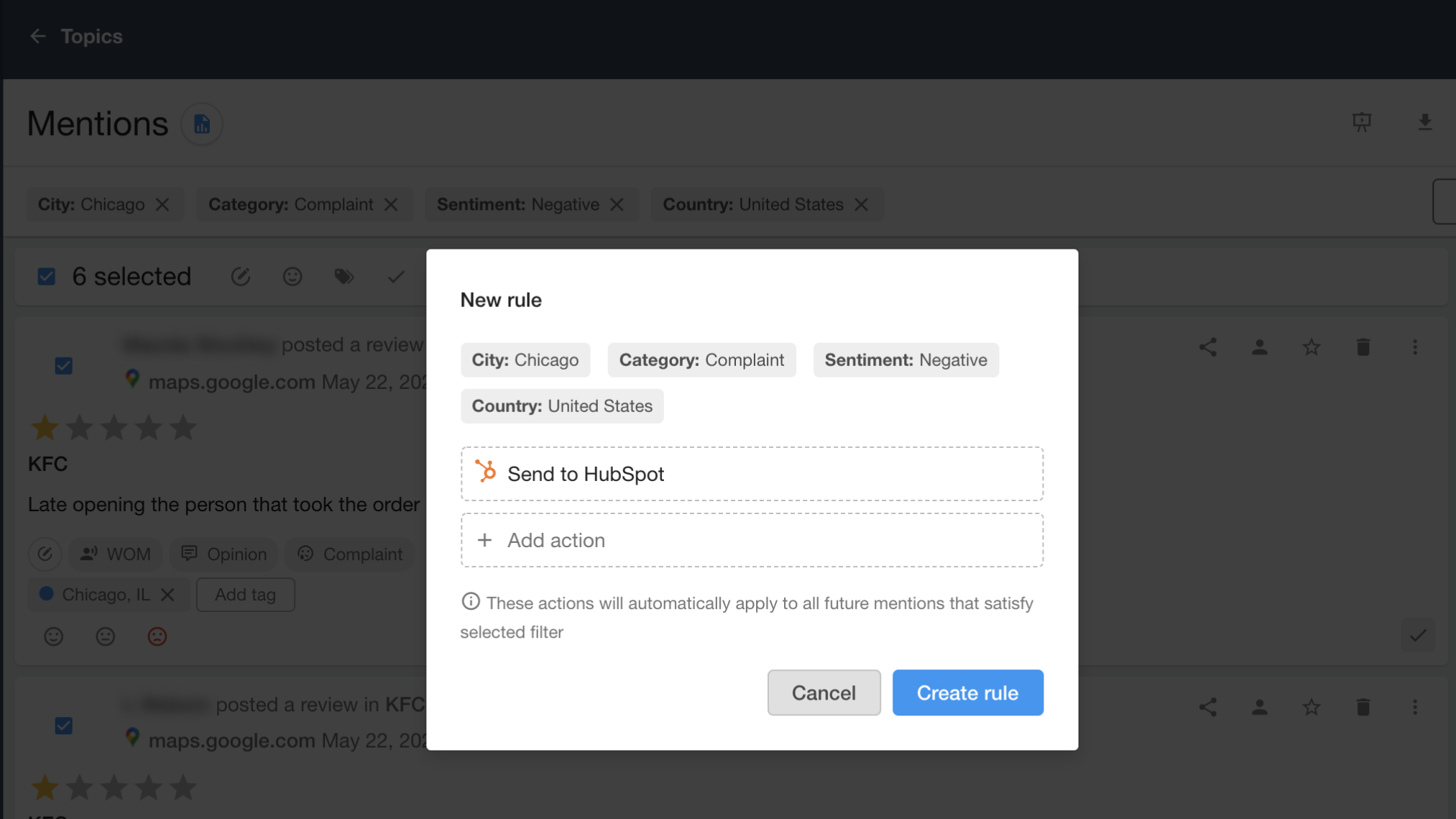Assign the first mention using person icon
The width and height of the screenshot is (1456, 819).
coord(1260,347)
